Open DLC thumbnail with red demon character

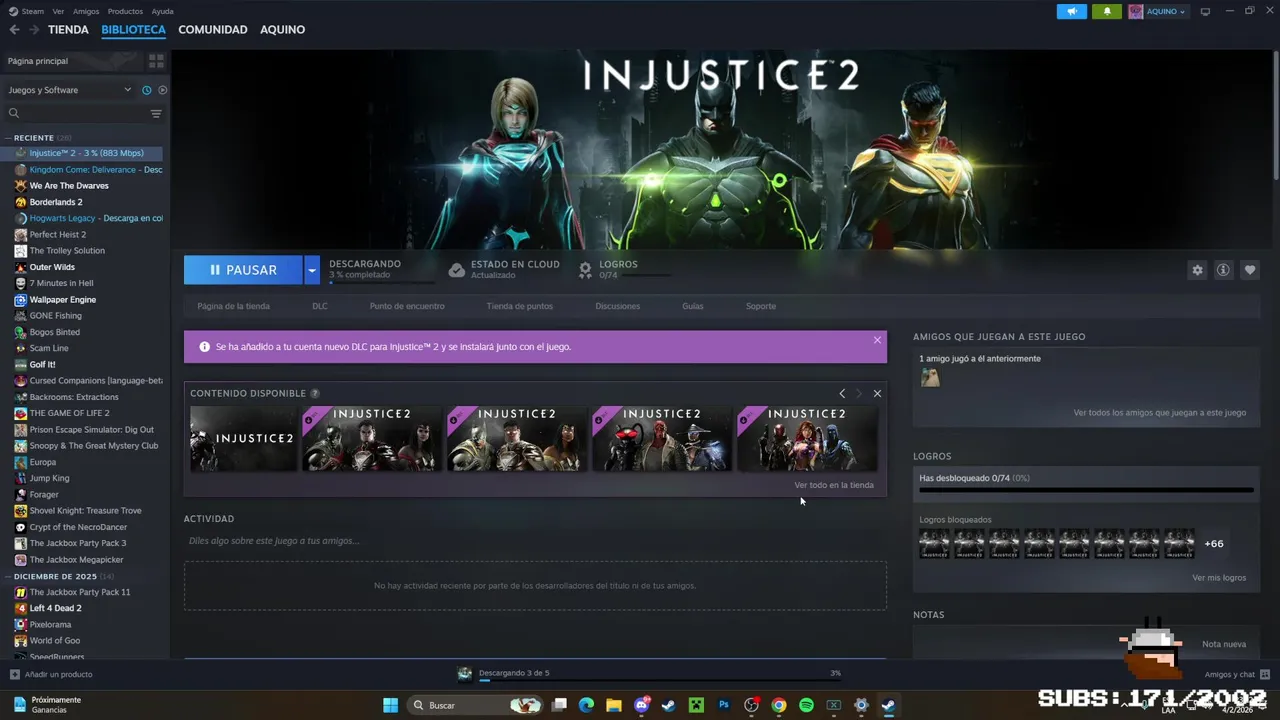[x=662, y=438]
